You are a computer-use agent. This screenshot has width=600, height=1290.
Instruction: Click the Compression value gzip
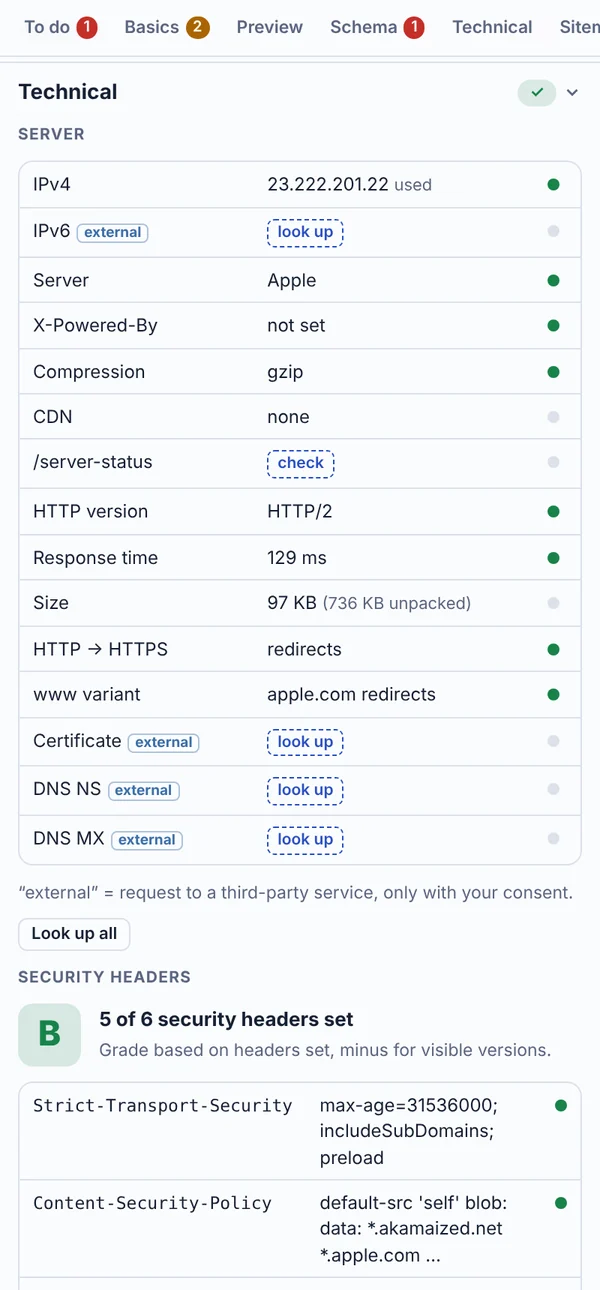(x=285, y=372)
